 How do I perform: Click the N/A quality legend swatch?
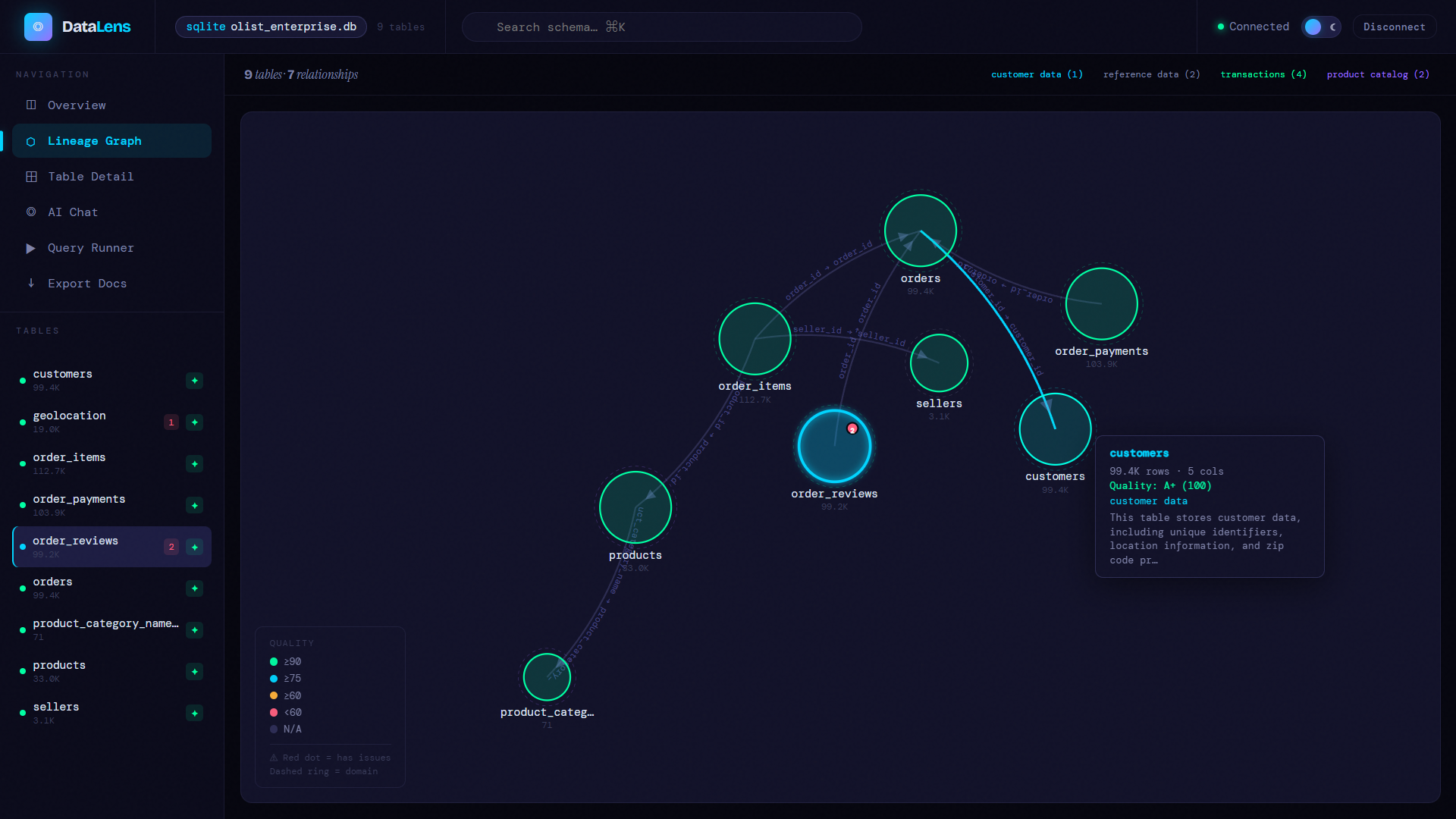[274, 729]
